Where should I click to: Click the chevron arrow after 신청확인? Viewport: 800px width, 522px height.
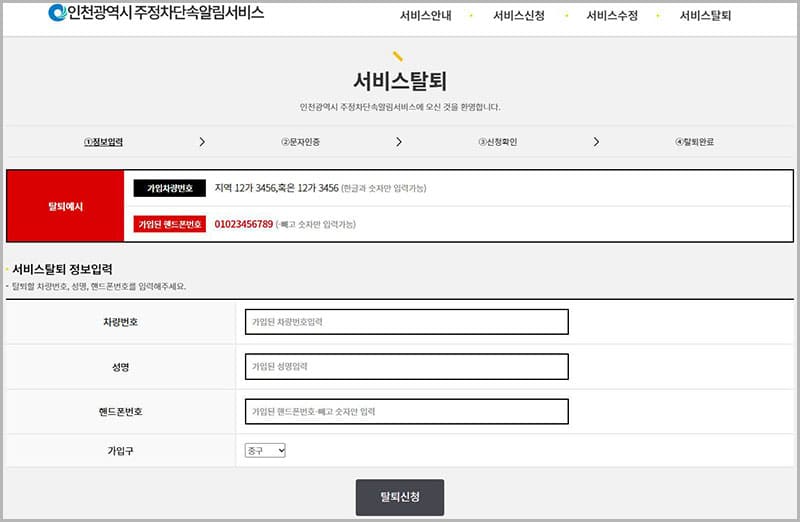coord(596,142)
